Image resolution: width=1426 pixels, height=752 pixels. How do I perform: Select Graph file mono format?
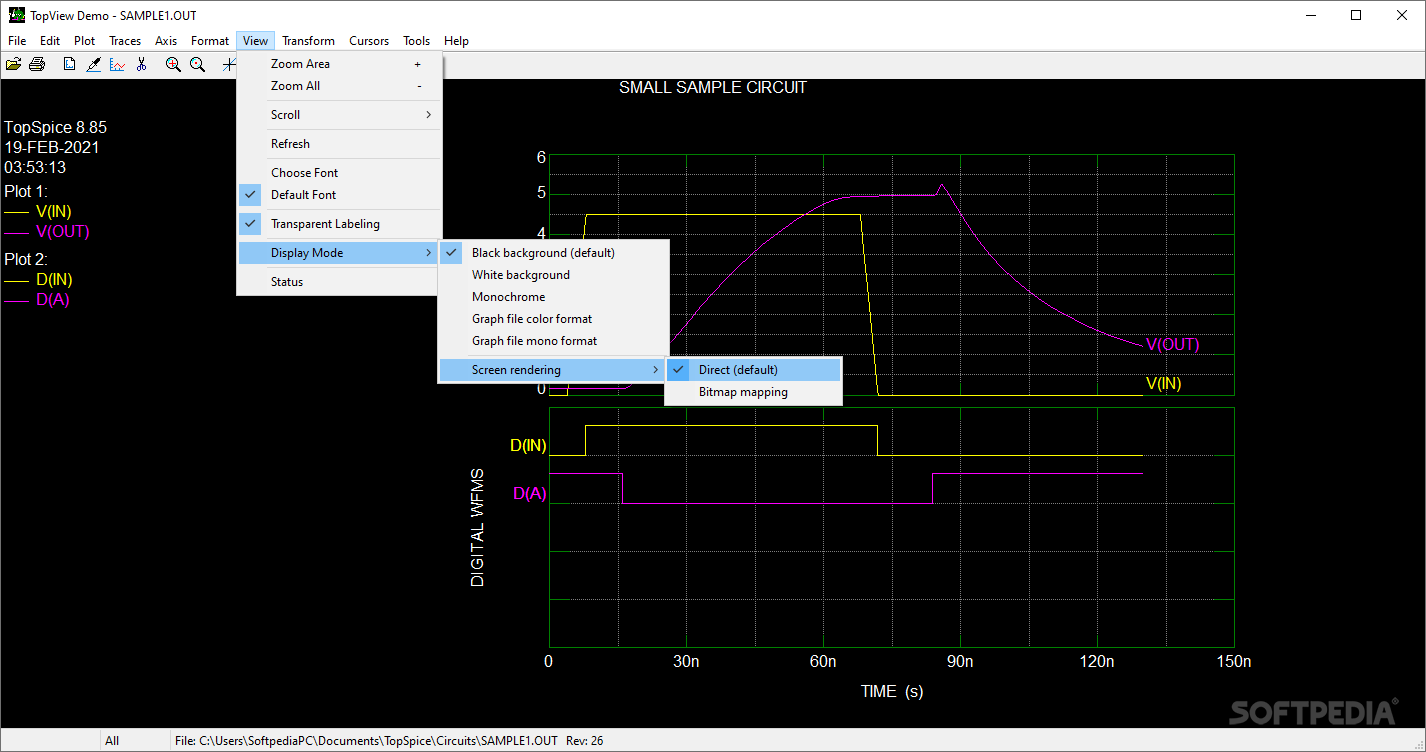[553, 341]
